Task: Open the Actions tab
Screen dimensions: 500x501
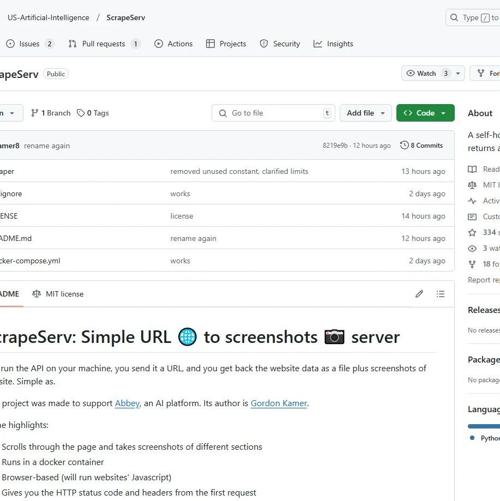Action: [x=173, y=44]
